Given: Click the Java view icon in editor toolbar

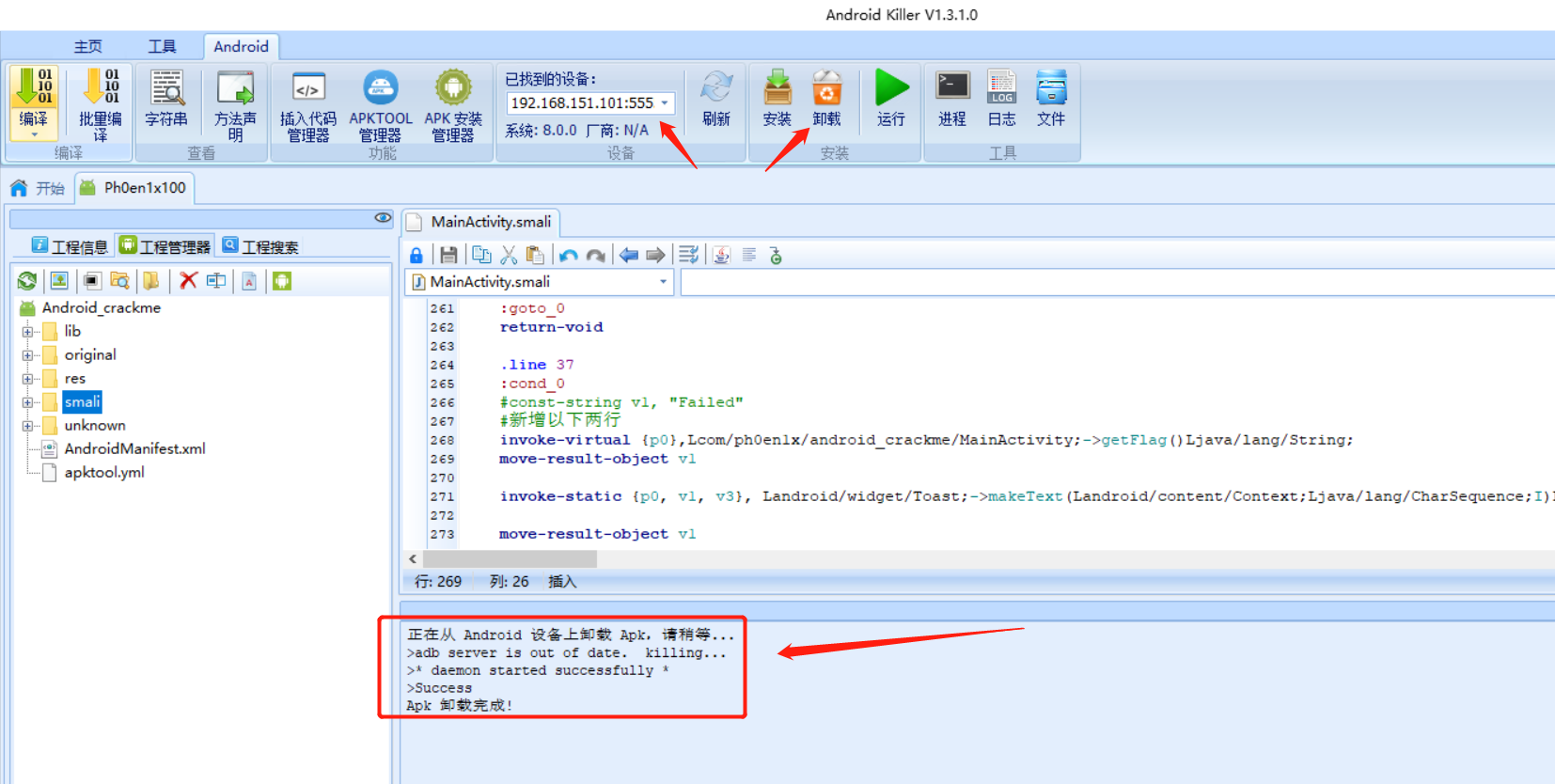Looking at the screenshot, I should coord(721,255).
